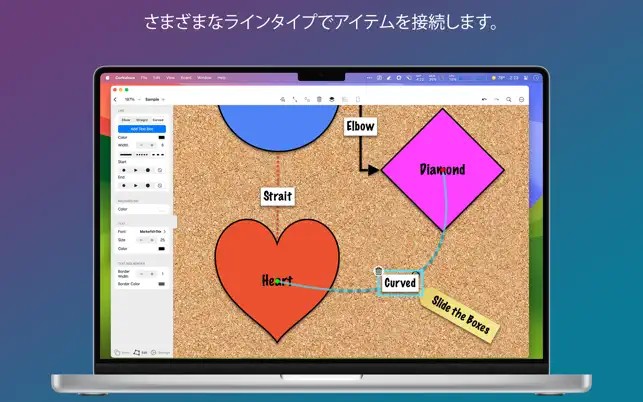
Task: Click the back arrow in the toolbar
Action: pyautogui.click(x=115, y=99)
